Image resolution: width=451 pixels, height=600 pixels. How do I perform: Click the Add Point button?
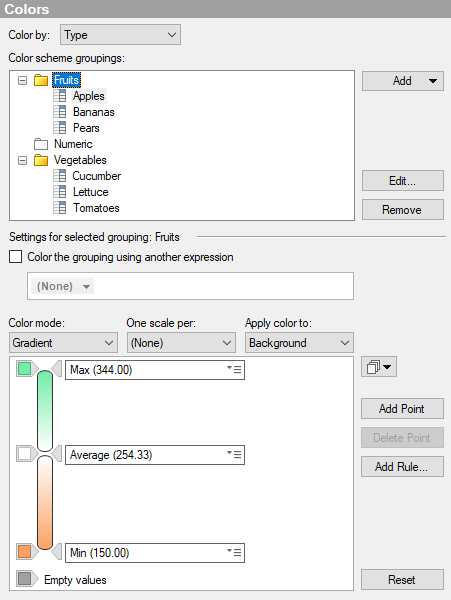(x=402, y=409)
